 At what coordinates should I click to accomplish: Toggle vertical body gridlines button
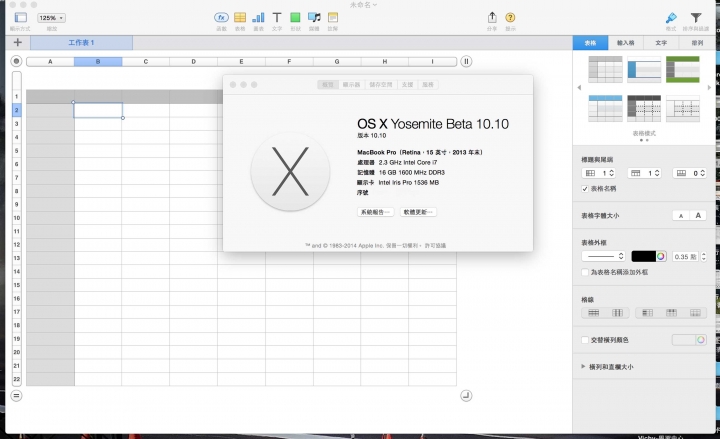618,313
